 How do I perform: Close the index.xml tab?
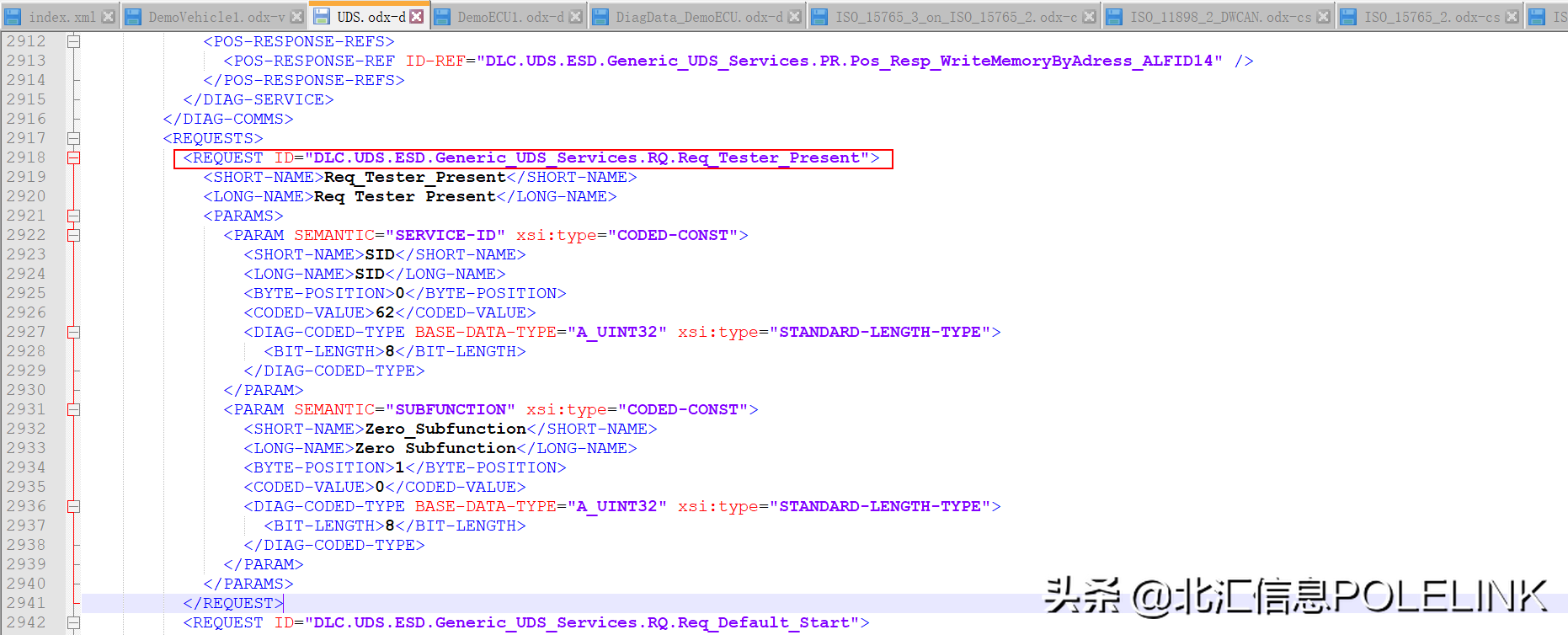click(x=108, y=17)
